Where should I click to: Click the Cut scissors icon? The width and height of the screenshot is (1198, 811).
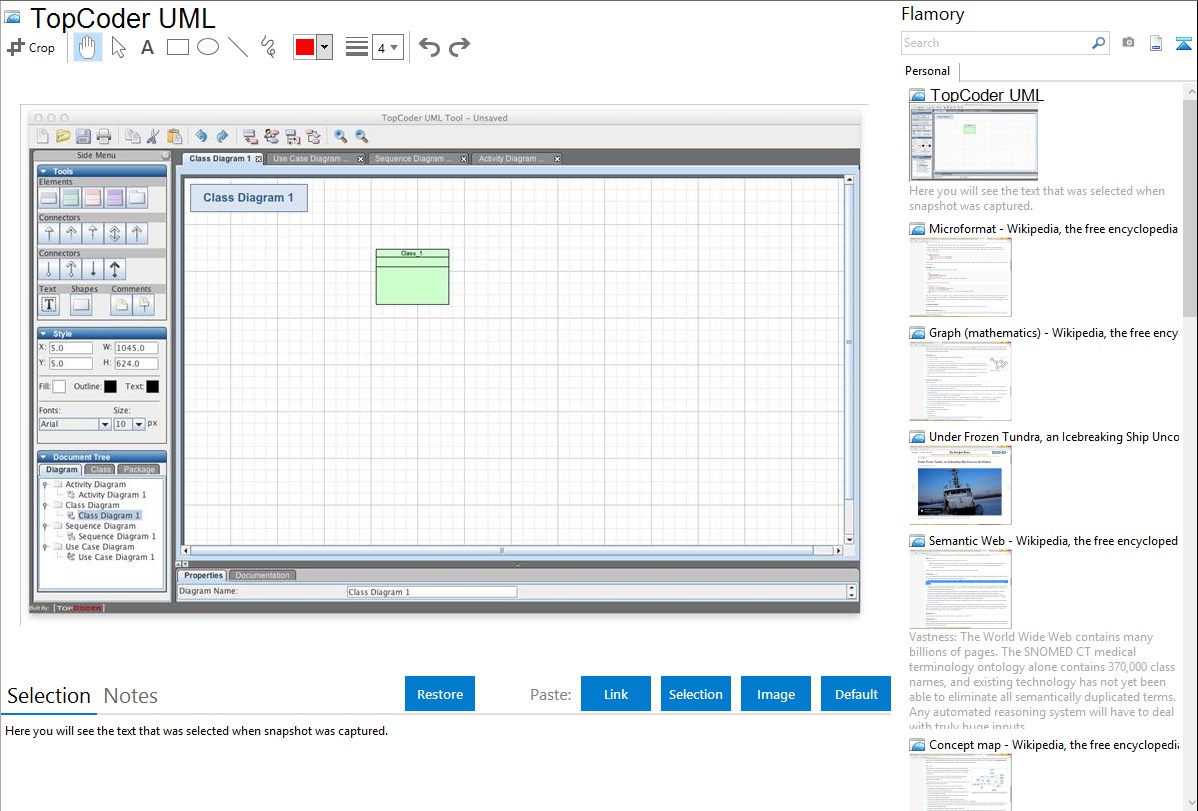(154, 136)
